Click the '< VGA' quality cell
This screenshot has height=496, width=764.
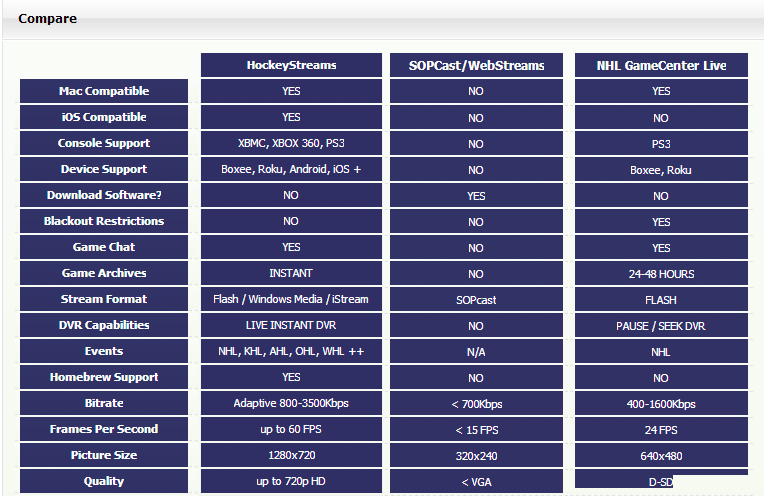pyautogui.click(x=476, y=482)
